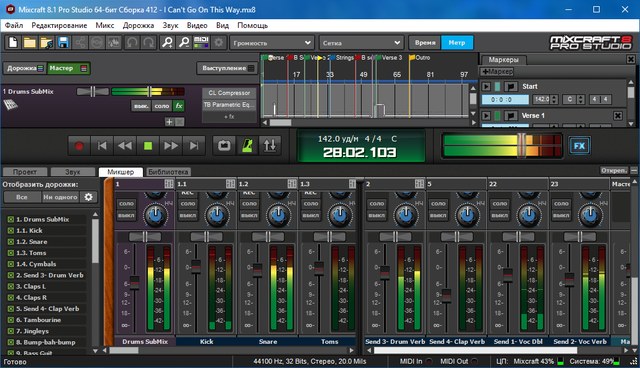Screen dimensions: 640x368
Task: Click the add sound file folder icon
Action: [47, 42]
